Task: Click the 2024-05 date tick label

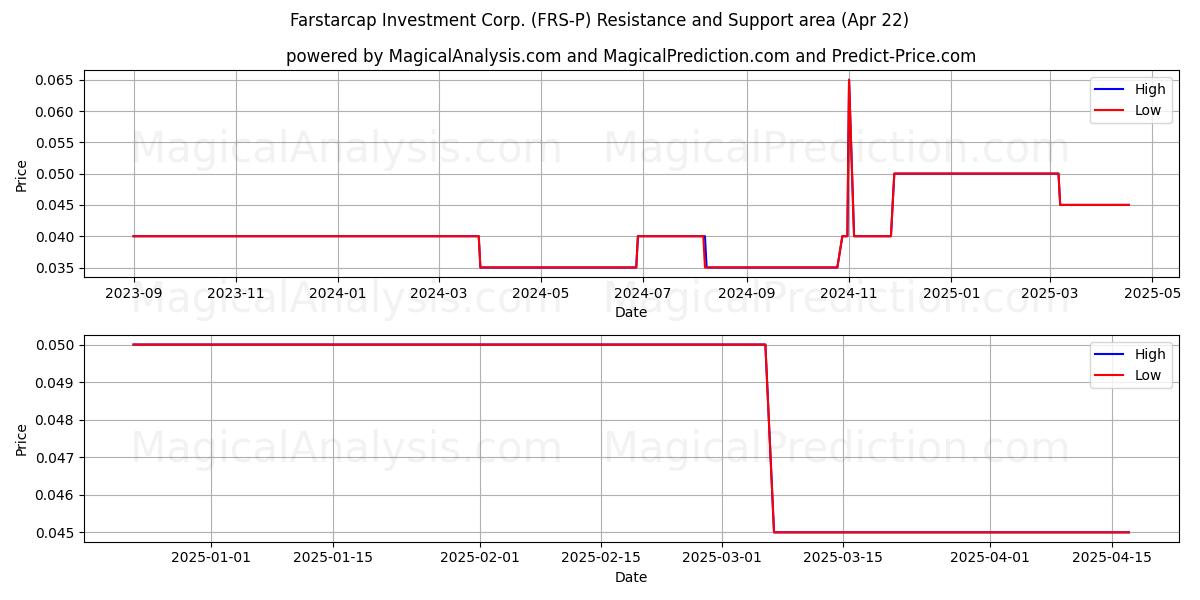Action: [541, 293]
